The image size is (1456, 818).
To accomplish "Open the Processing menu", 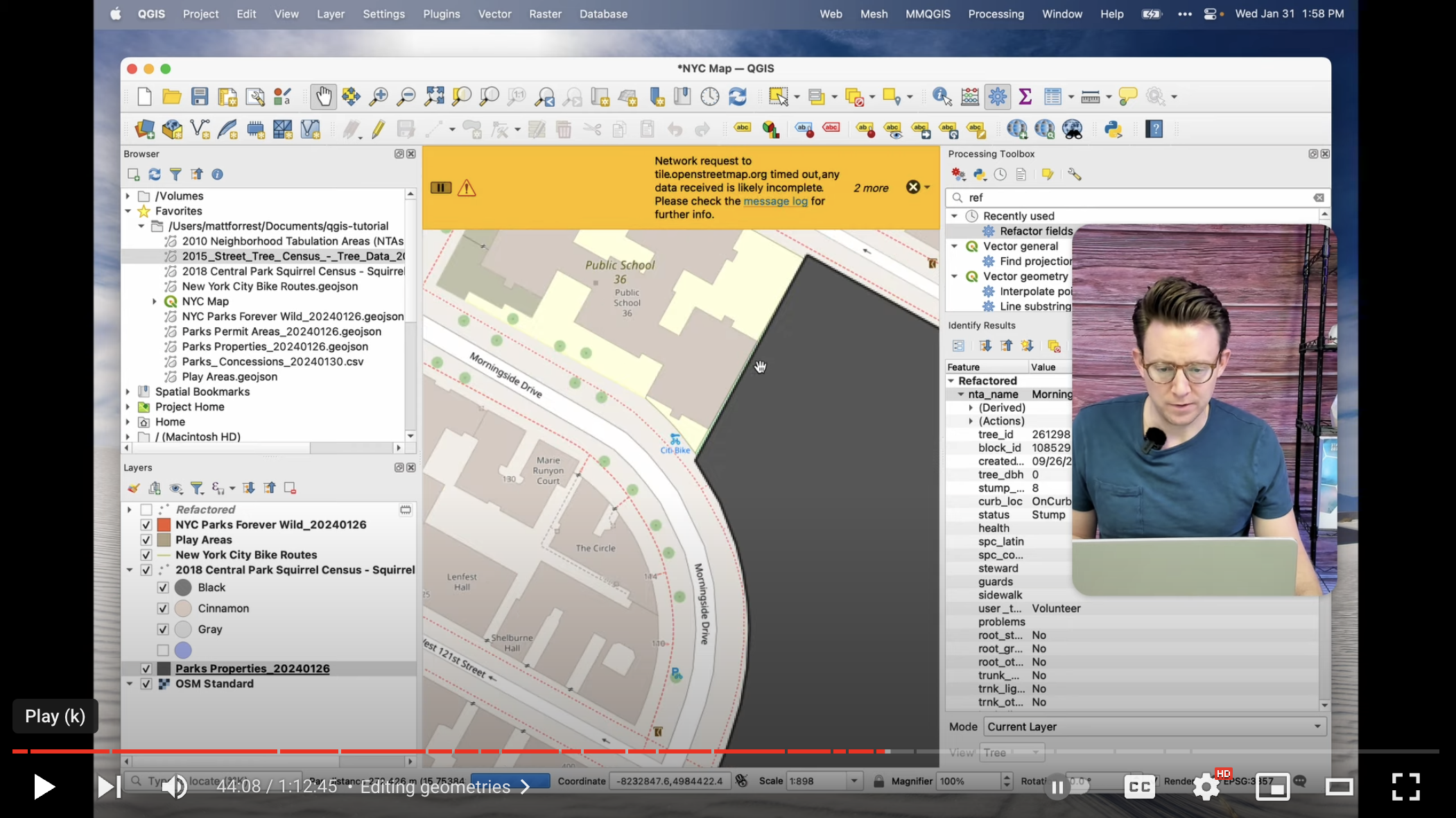I will pos(996,14).
